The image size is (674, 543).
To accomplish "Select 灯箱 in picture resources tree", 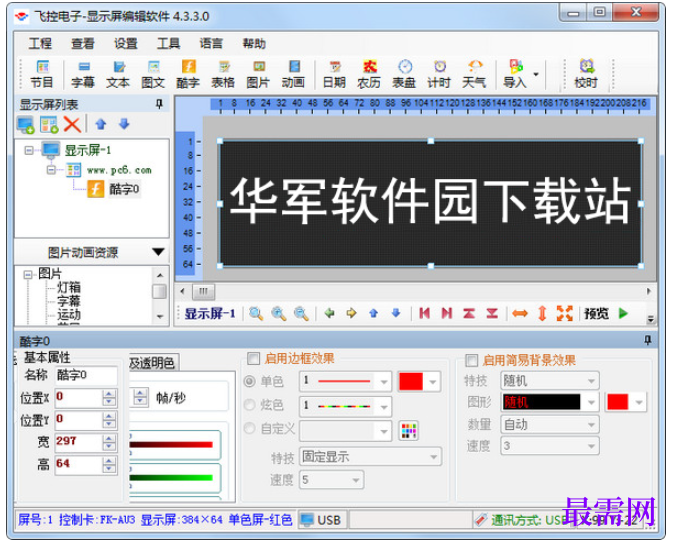I will click(x=69, y=287).
